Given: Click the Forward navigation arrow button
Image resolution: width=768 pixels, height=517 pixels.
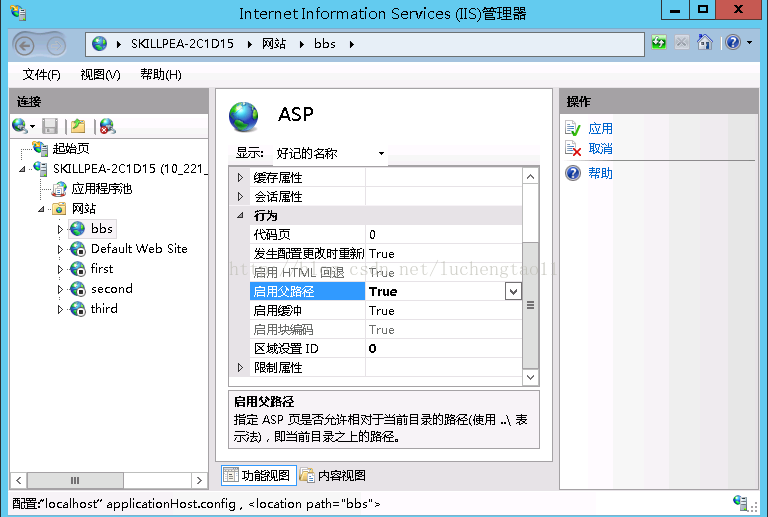Looking at the screenshot, I should (x=56, y=46).
